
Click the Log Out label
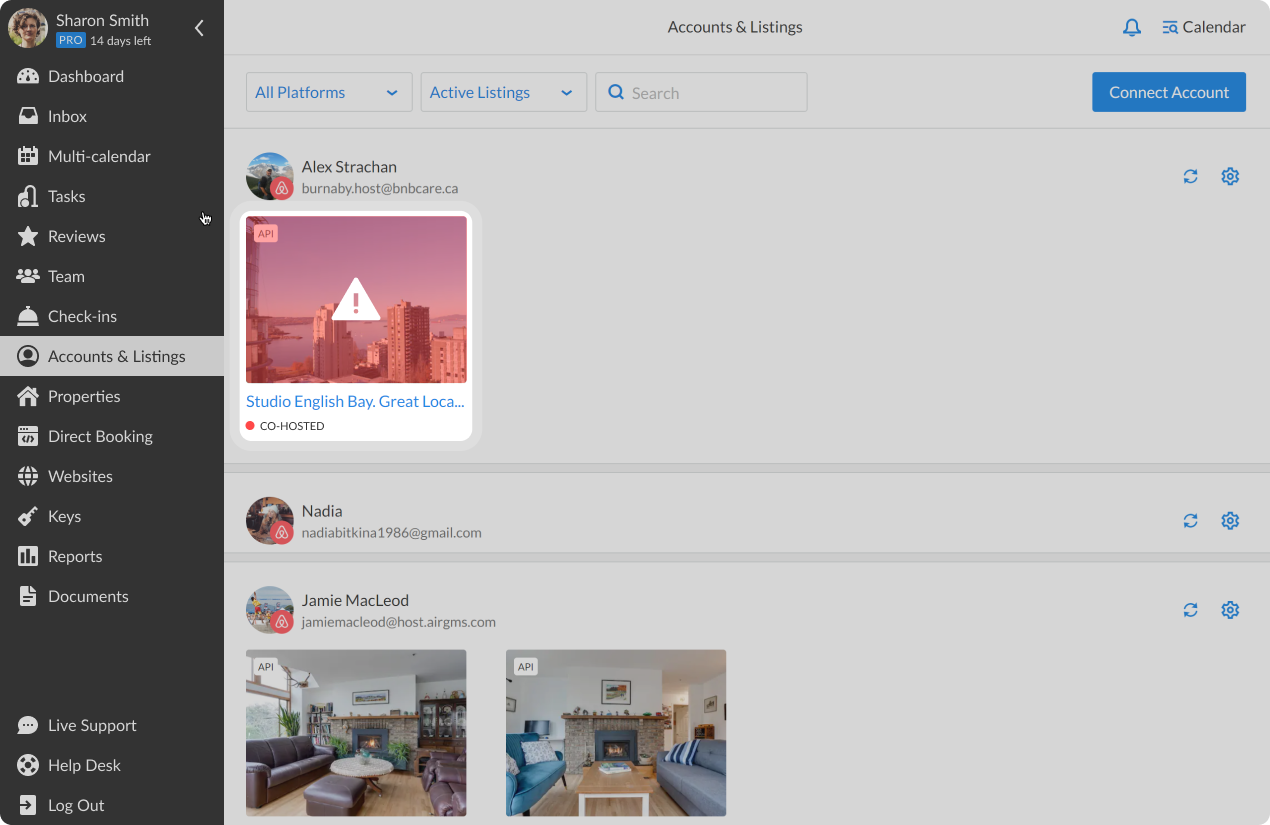click(x=76, y=805)
